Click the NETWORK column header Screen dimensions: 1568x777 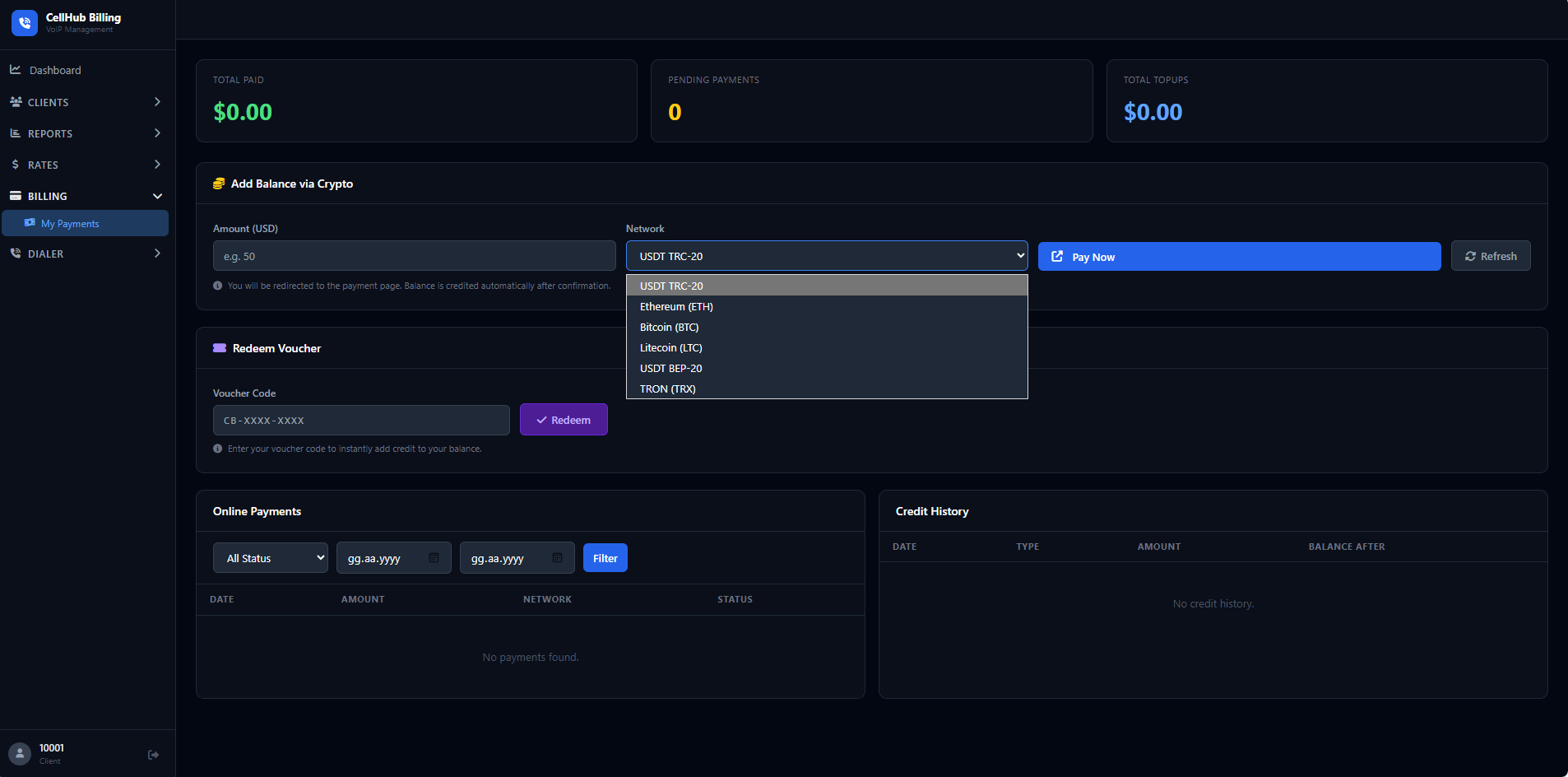click(x=547, y=599)
